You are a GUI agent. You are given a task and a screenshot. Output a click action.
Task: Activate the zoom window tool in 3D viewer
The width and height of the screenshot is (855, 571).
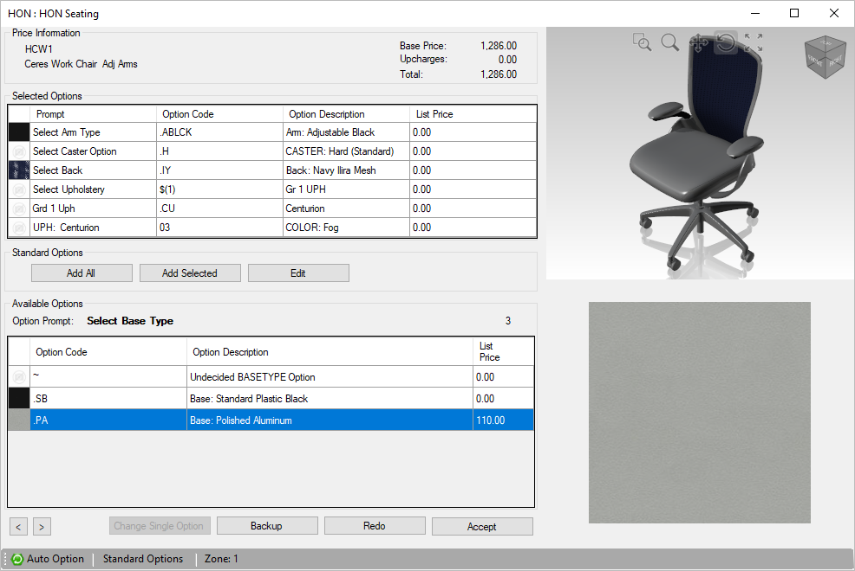tap(642, 42)
